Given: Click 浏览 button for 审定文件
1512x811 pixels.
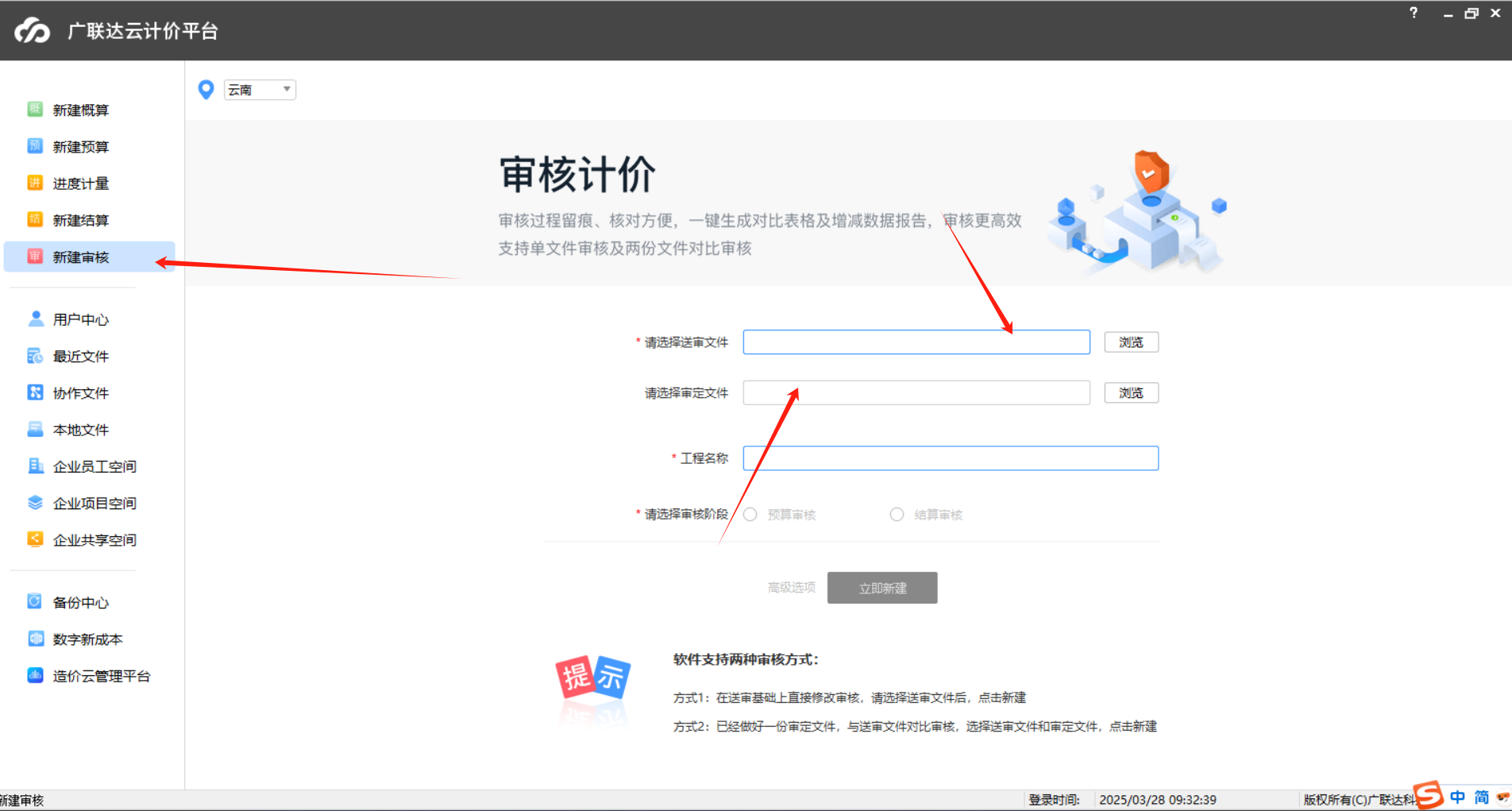Looking at the screenshot, I should tap(1131, 392).
